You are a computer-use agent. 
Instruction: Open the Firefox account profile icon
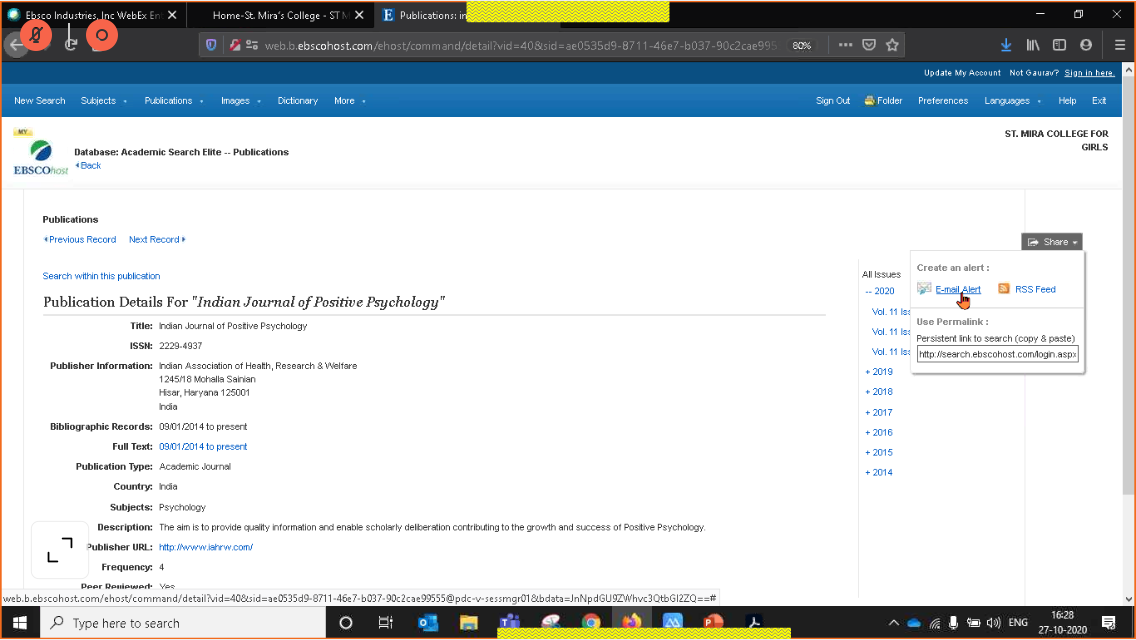(x=1086, y=44)
